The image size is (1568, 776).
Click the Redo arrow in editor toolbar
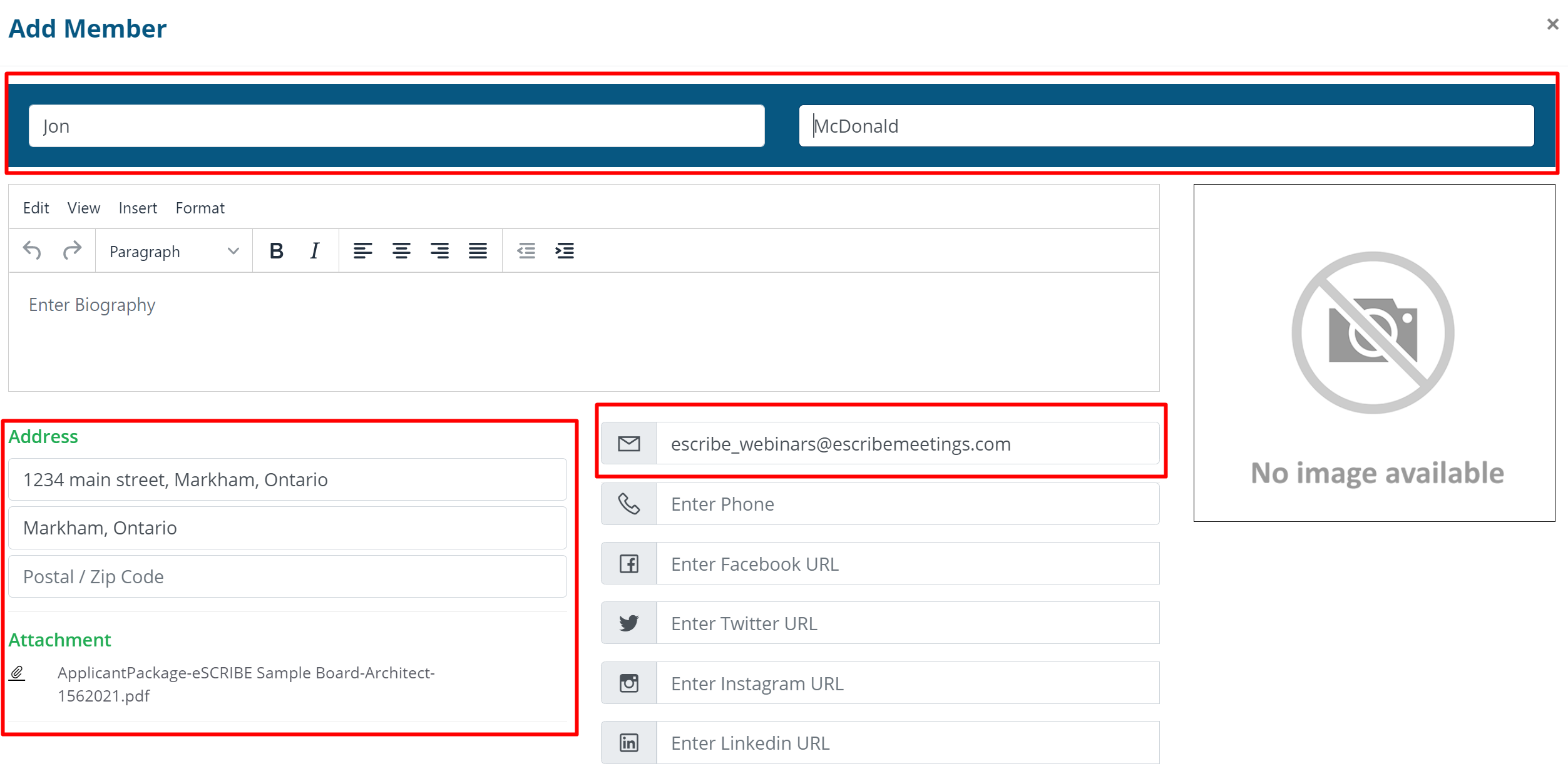point(72,251)
